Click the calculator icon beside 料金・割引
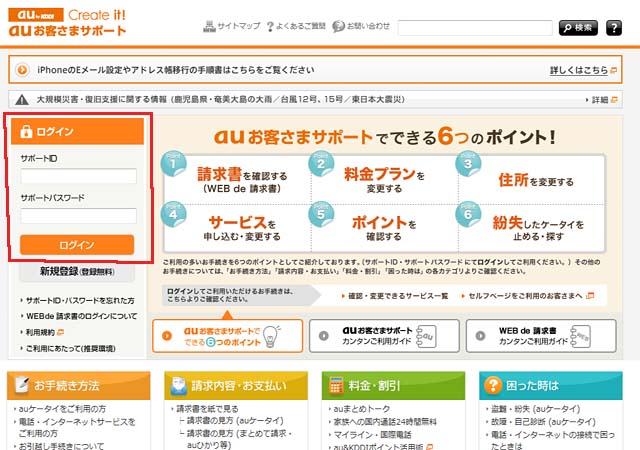The image size is (640, 450). tap(336, 385)
